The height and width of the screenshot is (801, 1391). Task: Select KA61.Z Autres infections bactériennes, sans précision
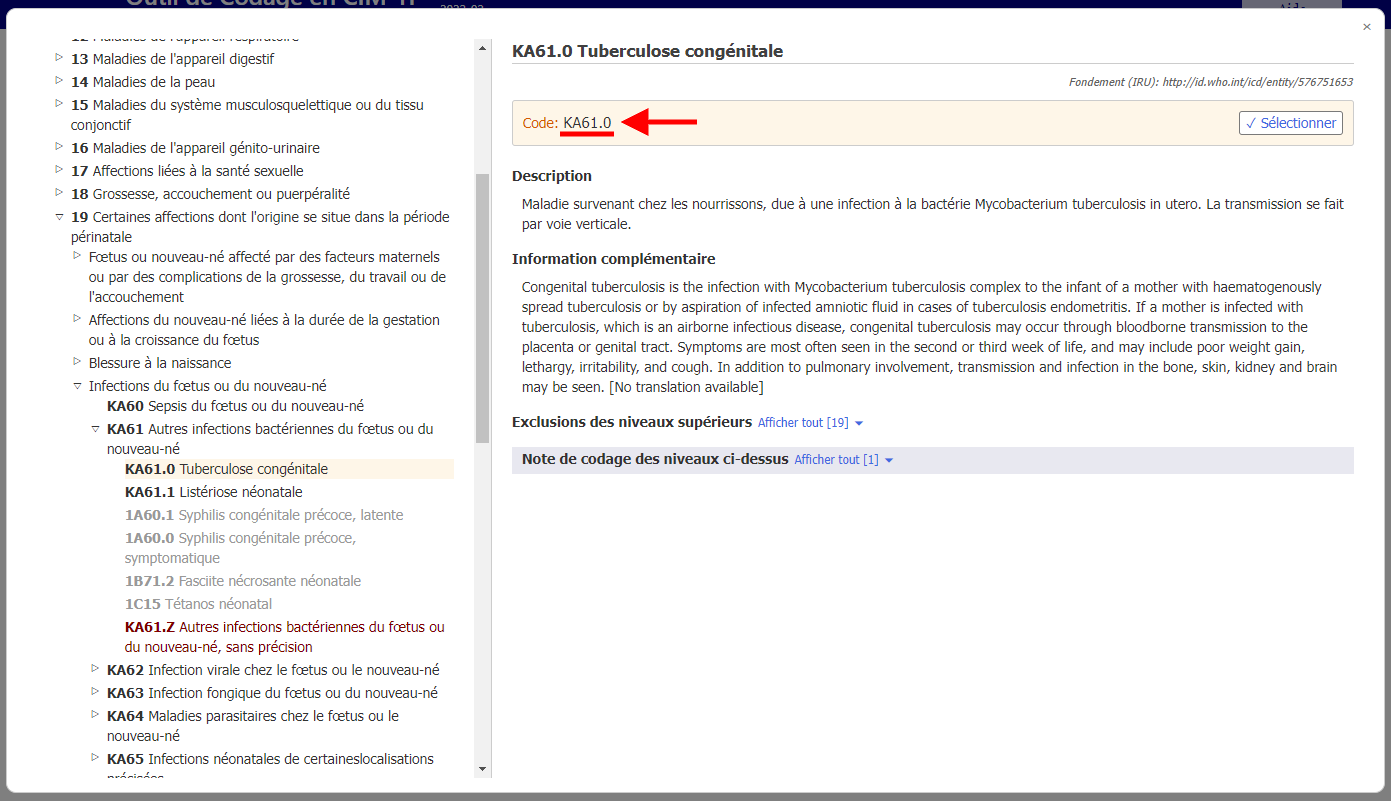(x=285, y=637)
